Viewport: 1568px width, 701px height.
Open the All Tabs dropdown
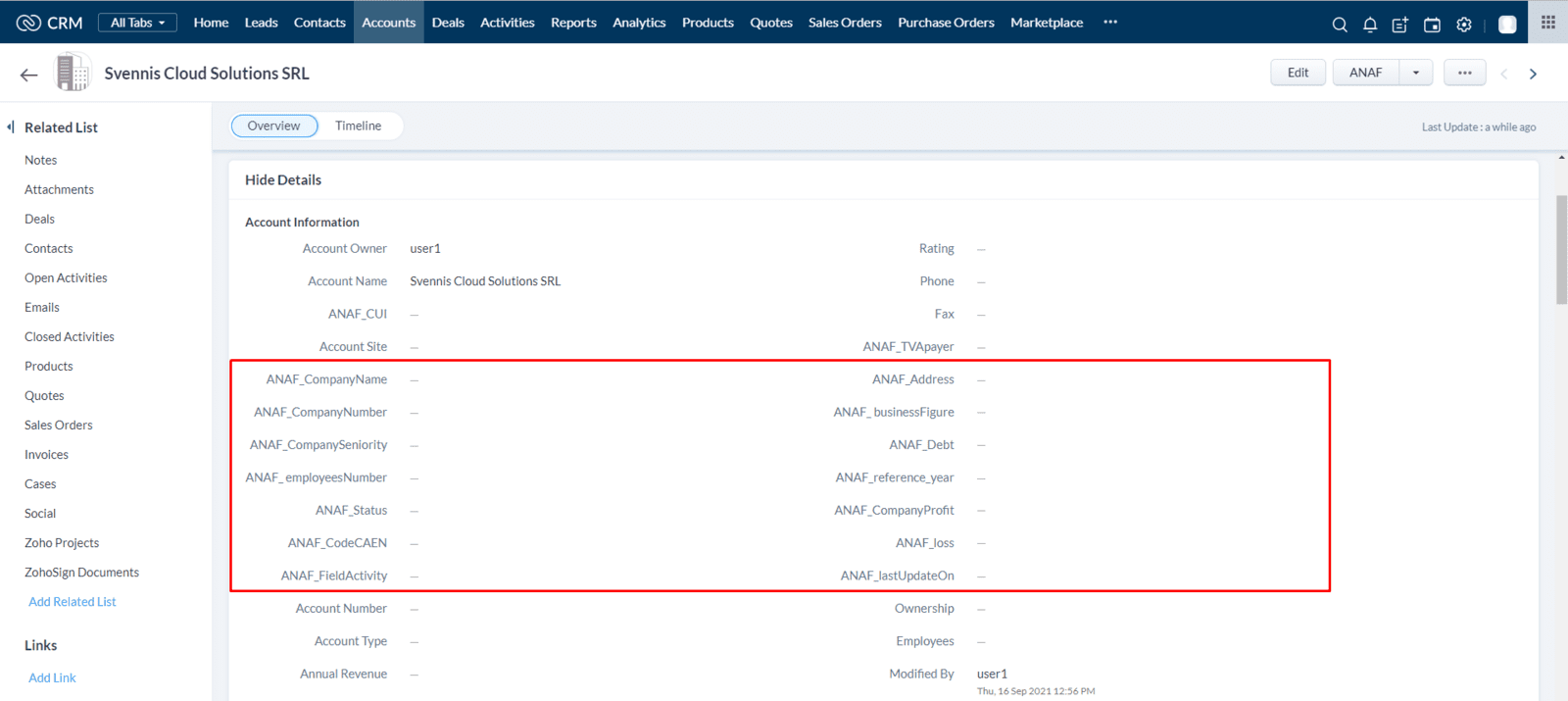[x=137, y=23]
